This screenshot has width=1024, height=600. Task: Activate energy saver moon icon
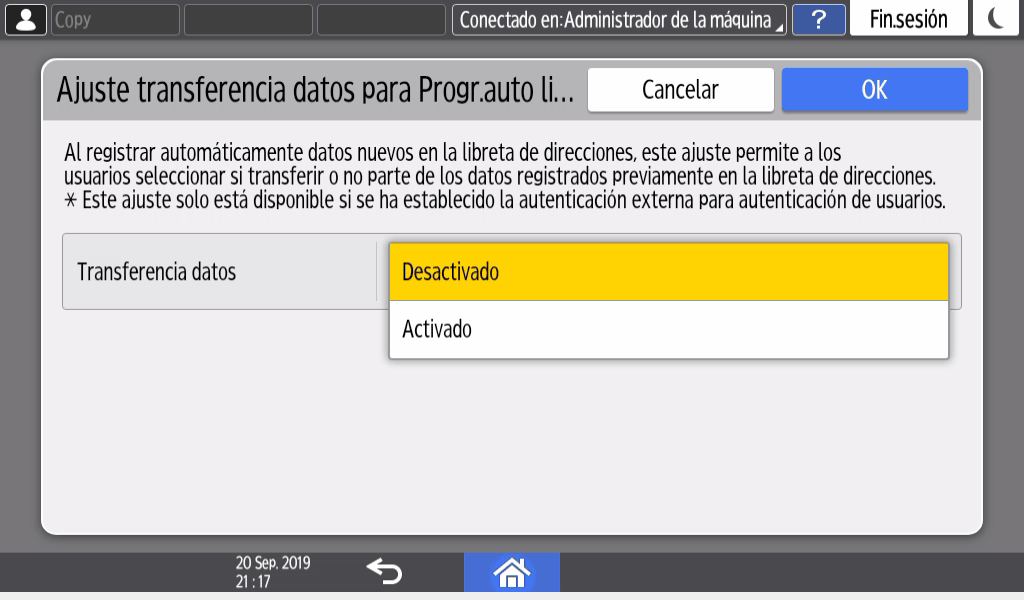(x=997, y=19)
